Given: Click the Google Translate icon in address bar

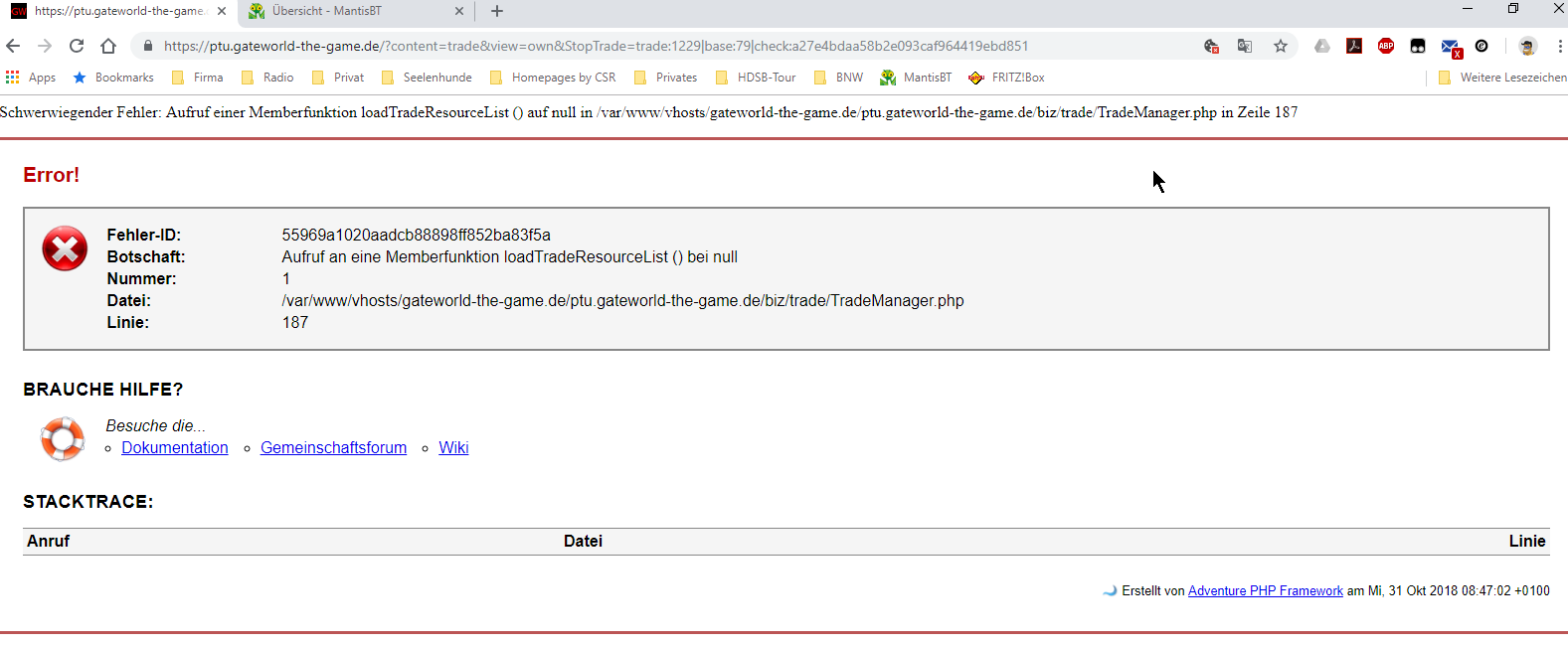Looking at the screenshot, I should click(x=1245, y=46).
